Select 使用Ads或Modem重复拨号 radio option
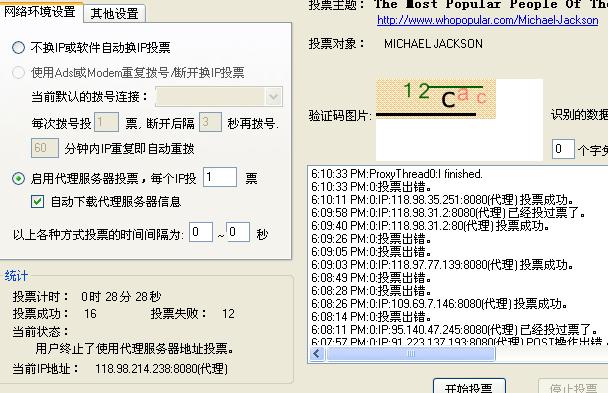Image resolution: width=608 pixels, height=393 pixels. tap(18, 72)
